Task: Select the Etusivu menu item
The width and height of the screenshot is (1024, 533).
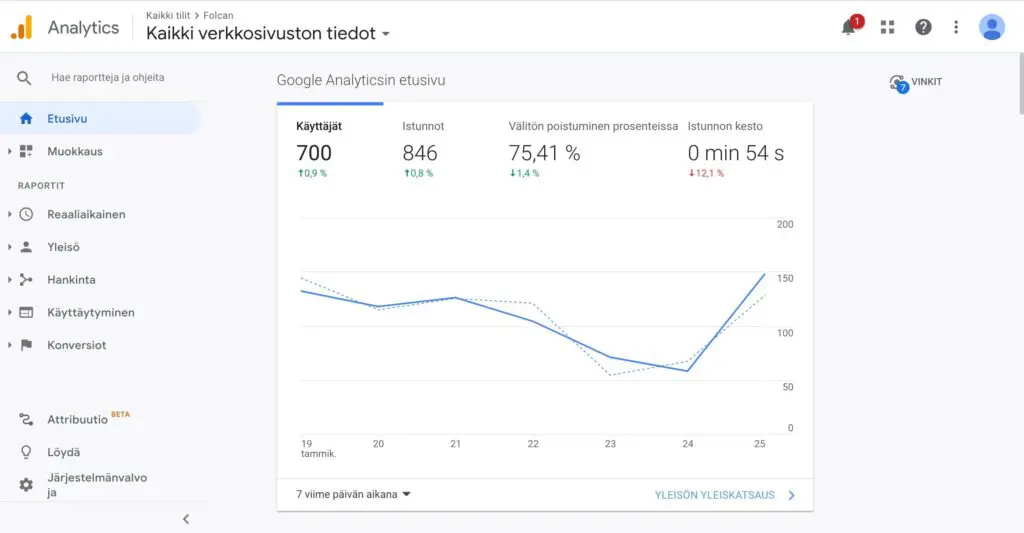Action: point(67,118)
